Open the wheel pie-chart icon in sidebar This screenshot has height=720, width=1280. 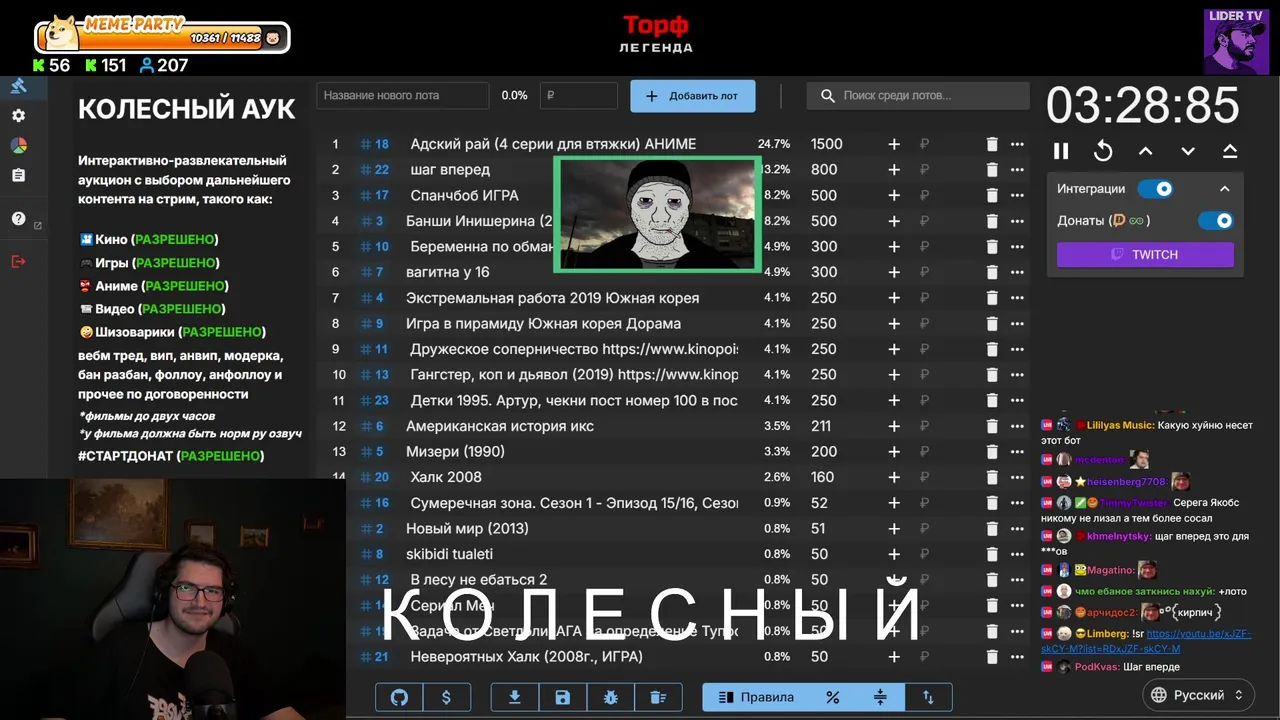pos(18,146)
